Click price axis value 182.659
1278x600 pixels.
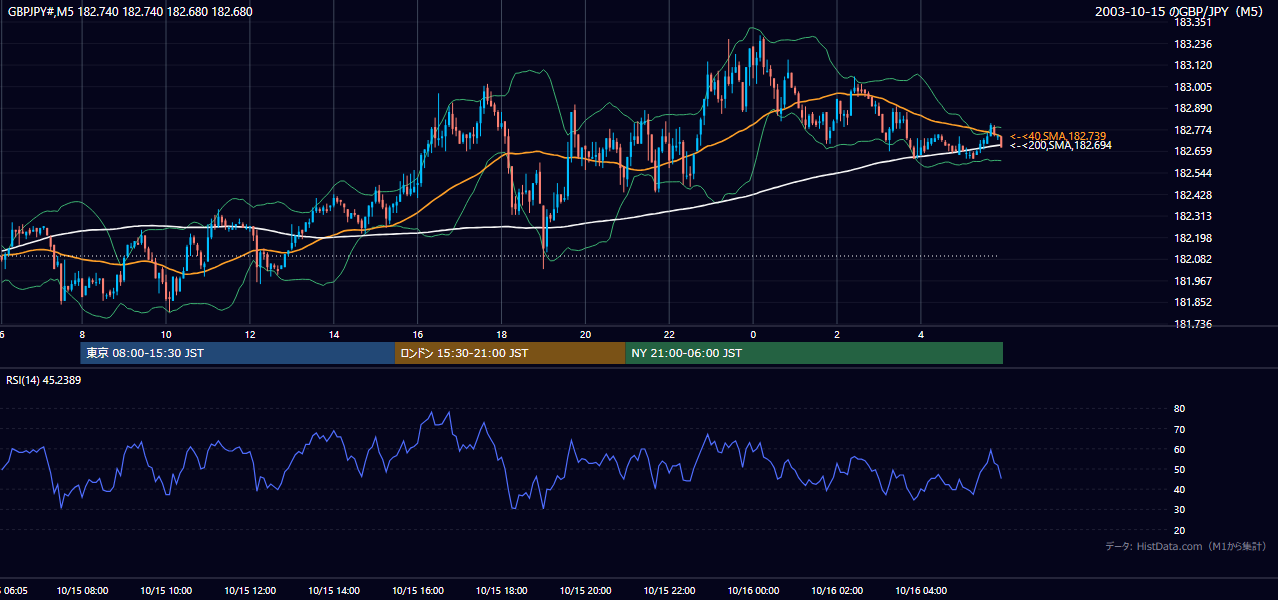1193,151
